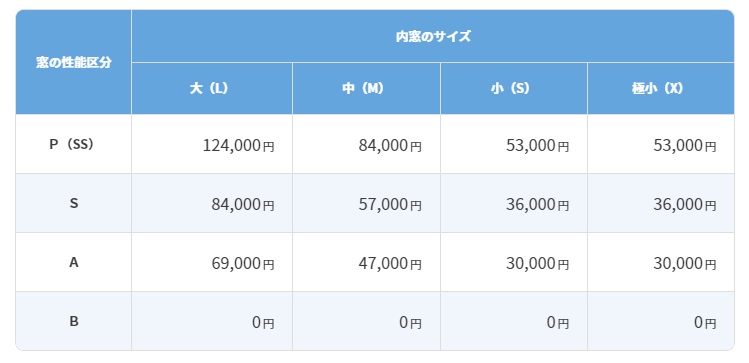Select the A grade row label
Viewport: 749px width, 363px height.
pos(74,262)
